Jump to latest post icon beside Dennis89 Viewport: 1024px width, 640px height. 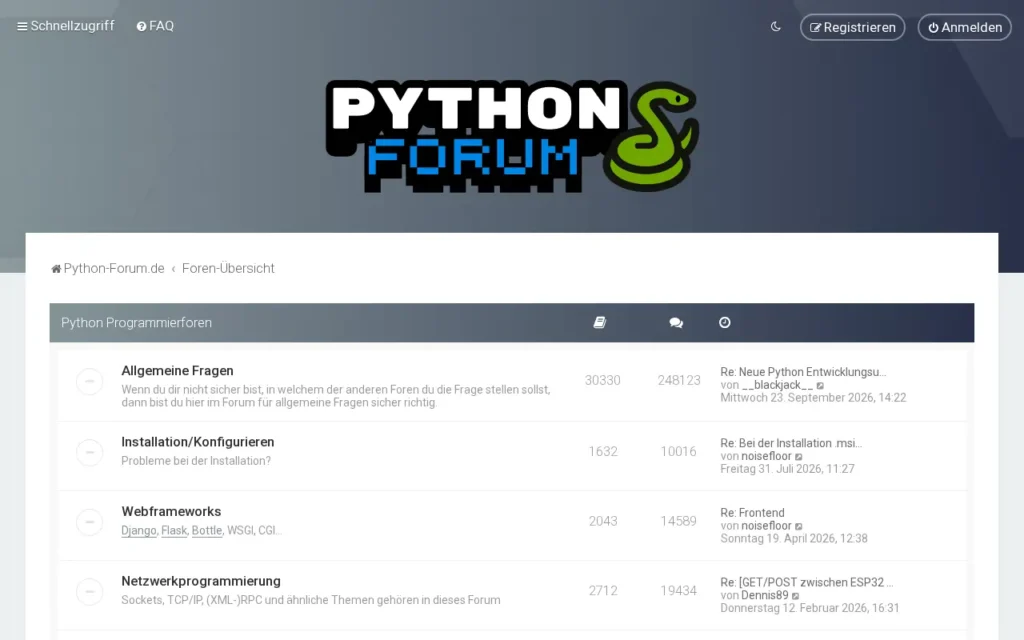795,596
